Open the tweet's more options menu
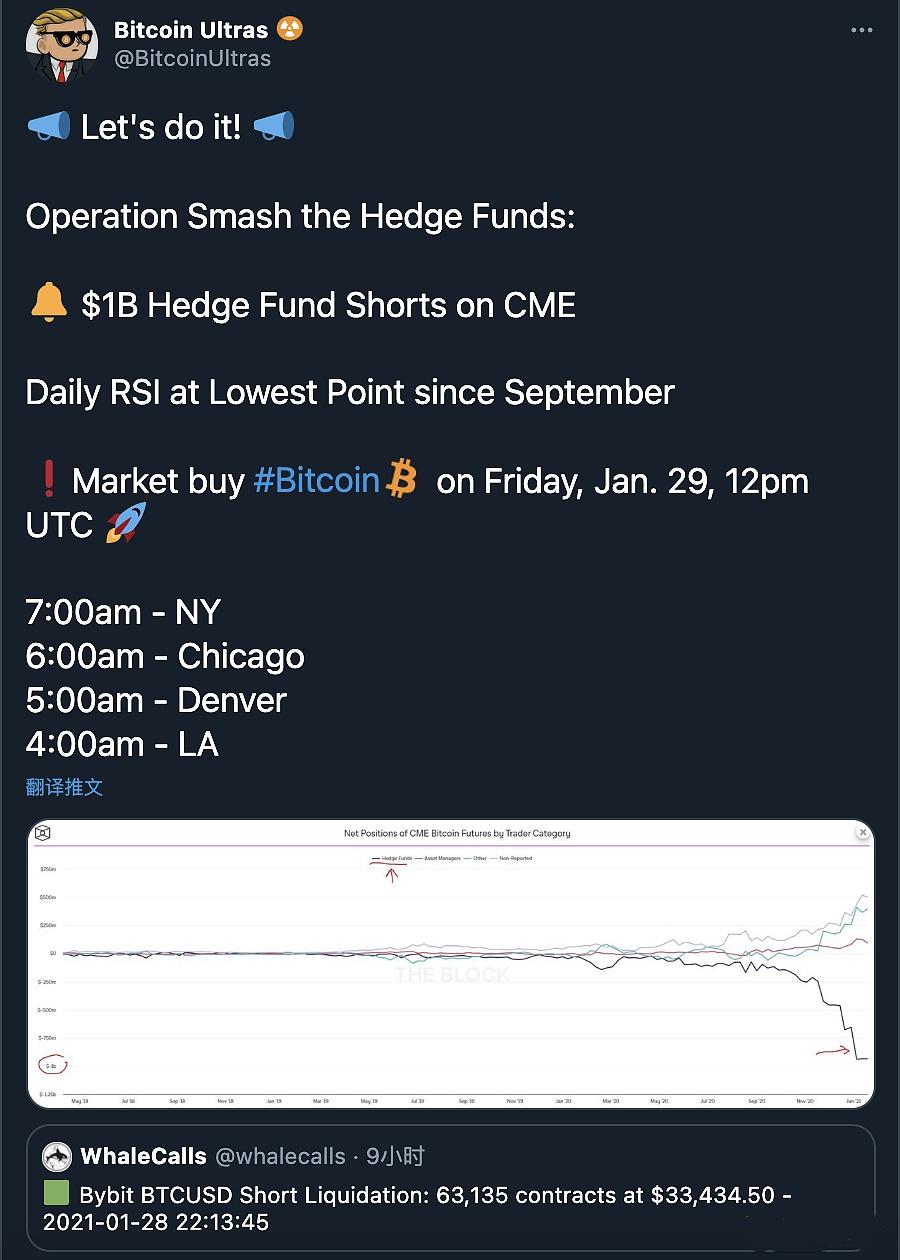This screenshot has width=900, height=1260. tap(861, 31)
